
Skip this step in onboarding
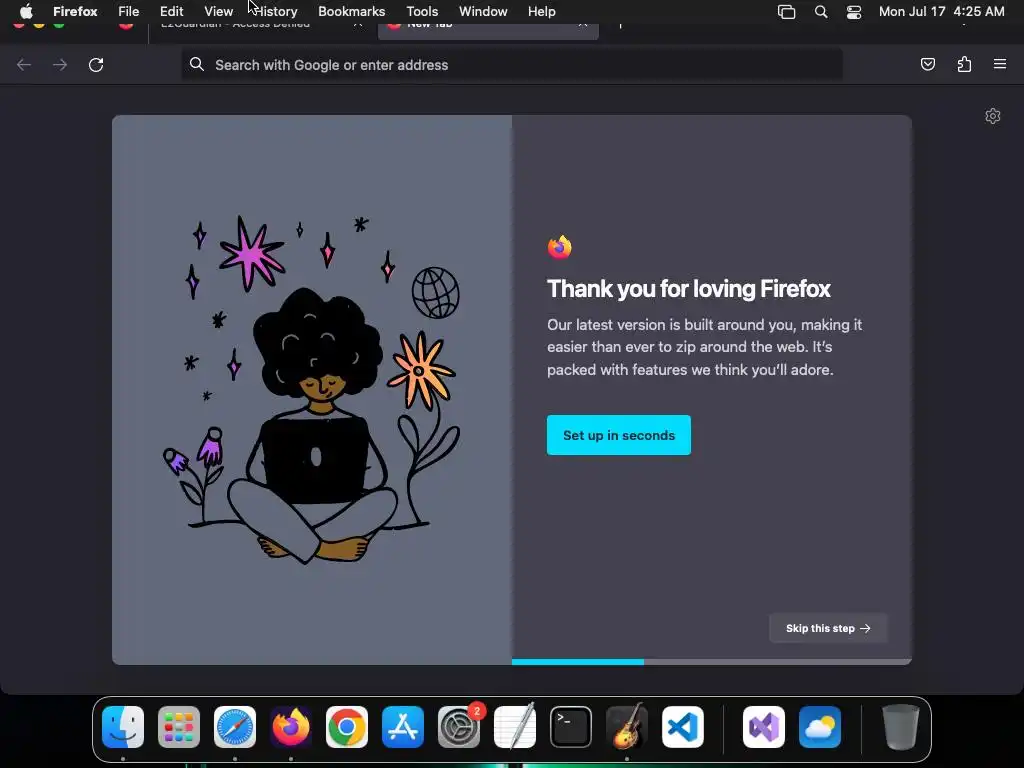point(827,628)
